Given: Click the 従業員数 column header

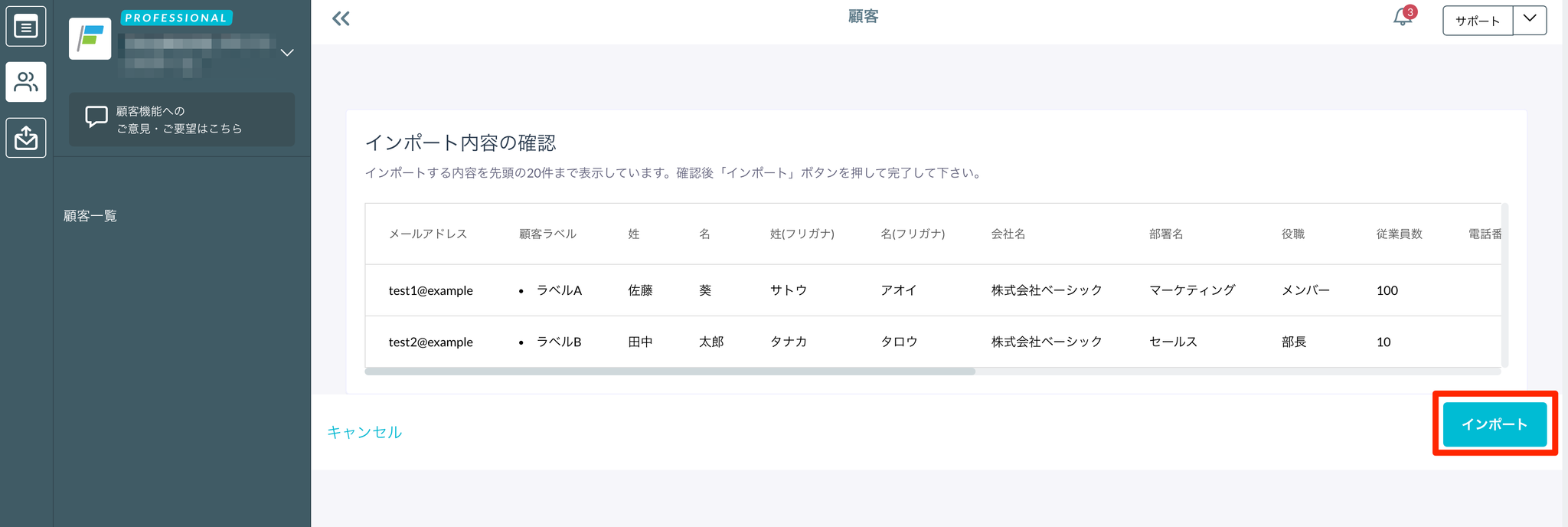Looking at the screenshot, I should [x=1400, y=234].
